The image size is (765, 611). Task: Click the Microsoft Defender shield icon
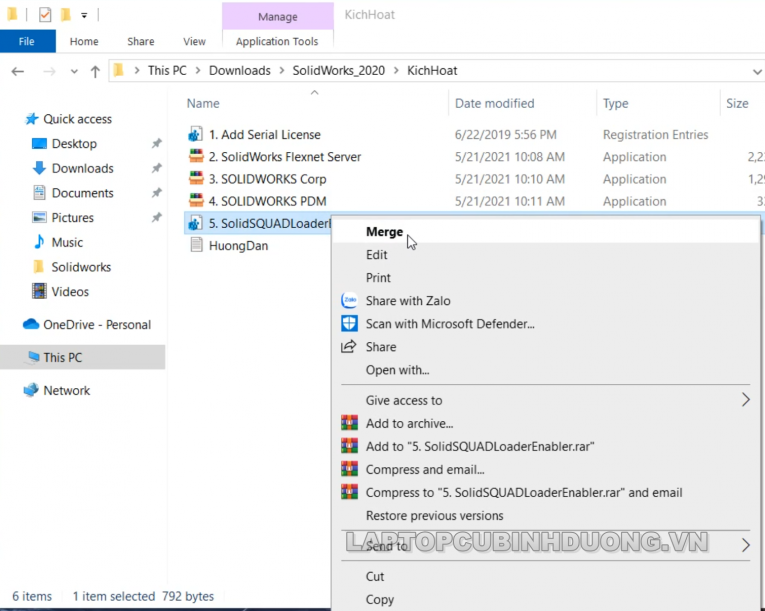[349, 323]
